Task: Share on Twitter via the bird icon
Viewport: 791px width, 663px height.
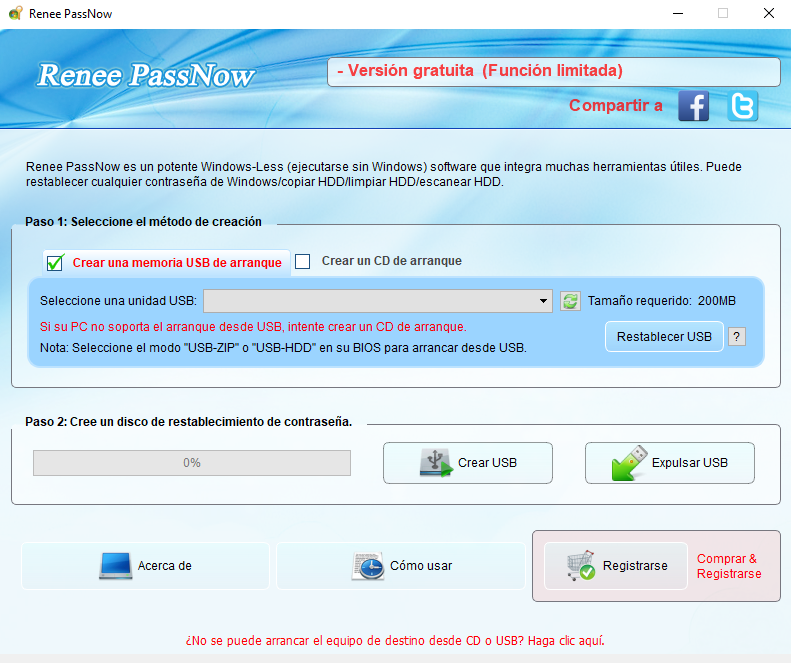Action: click(742, 105)
